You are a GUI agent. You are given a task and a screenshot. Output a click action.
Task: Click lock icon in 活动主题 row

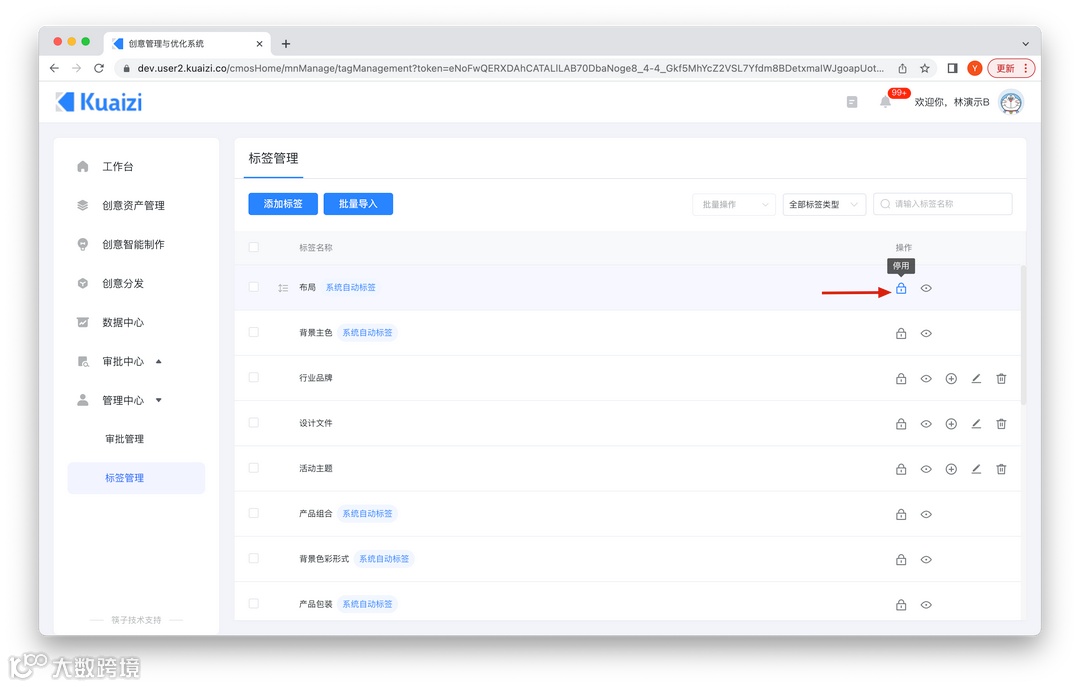pyautogui.click(x=901, y=469)
